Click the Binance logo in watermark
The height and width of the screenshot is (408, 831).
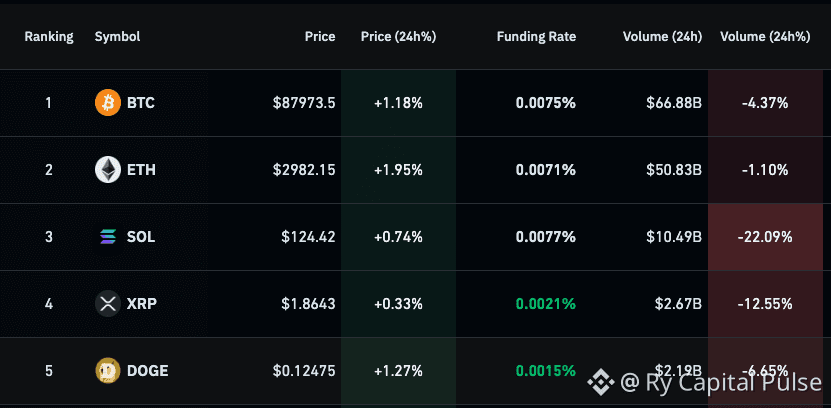tap(600, 382)
